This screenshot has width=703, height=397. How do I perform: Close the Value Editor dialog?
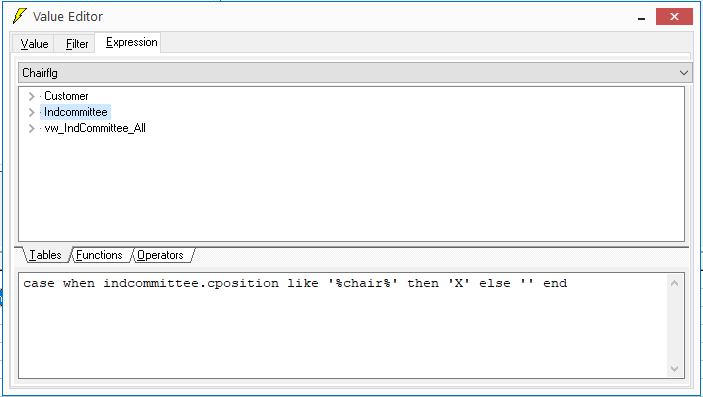674,17
